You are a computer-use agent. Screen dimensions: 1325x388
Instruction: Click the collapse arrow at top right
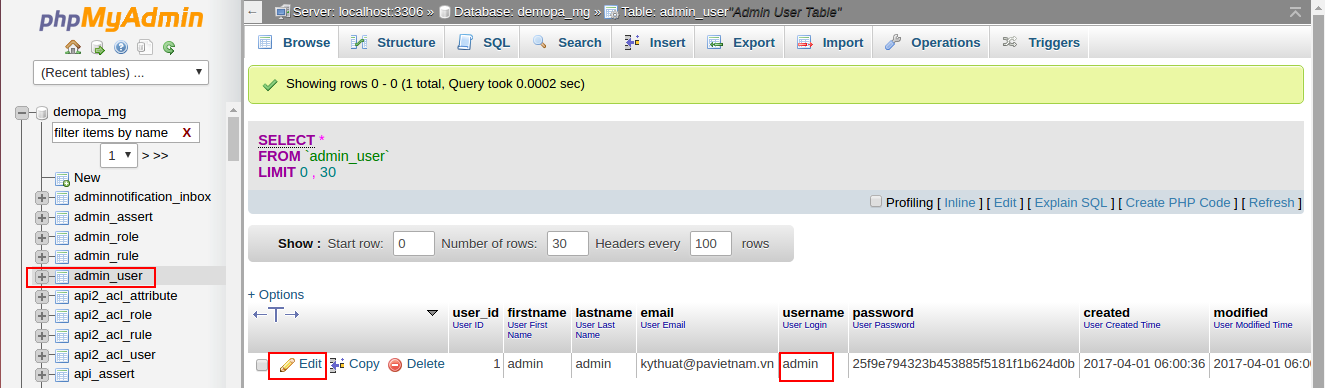(x=1295, y=12)
